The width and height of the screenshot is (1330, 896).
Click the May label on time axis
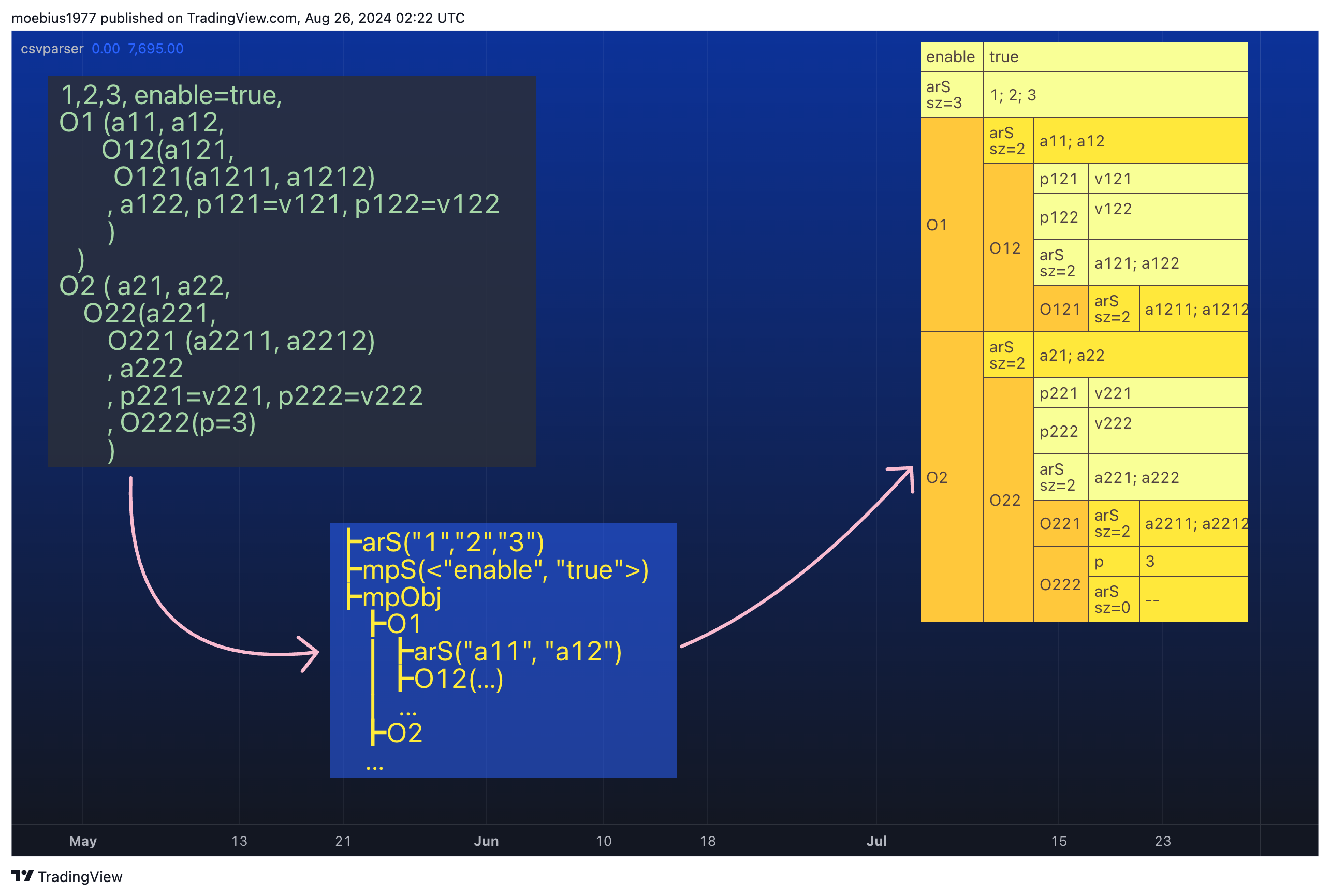(83, 841)
